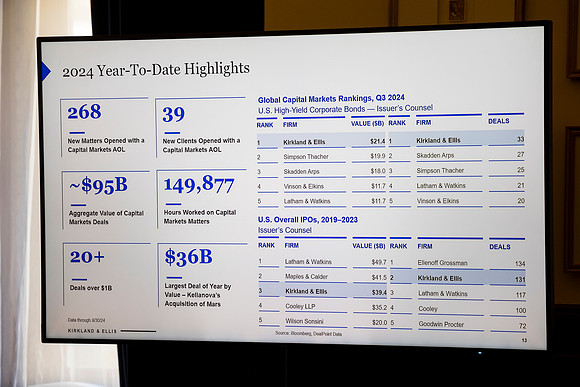This screenshot has height=387, width=580.
Task: Click 'Latham & Watkins' with 21 deals
Action: (441, 186)
